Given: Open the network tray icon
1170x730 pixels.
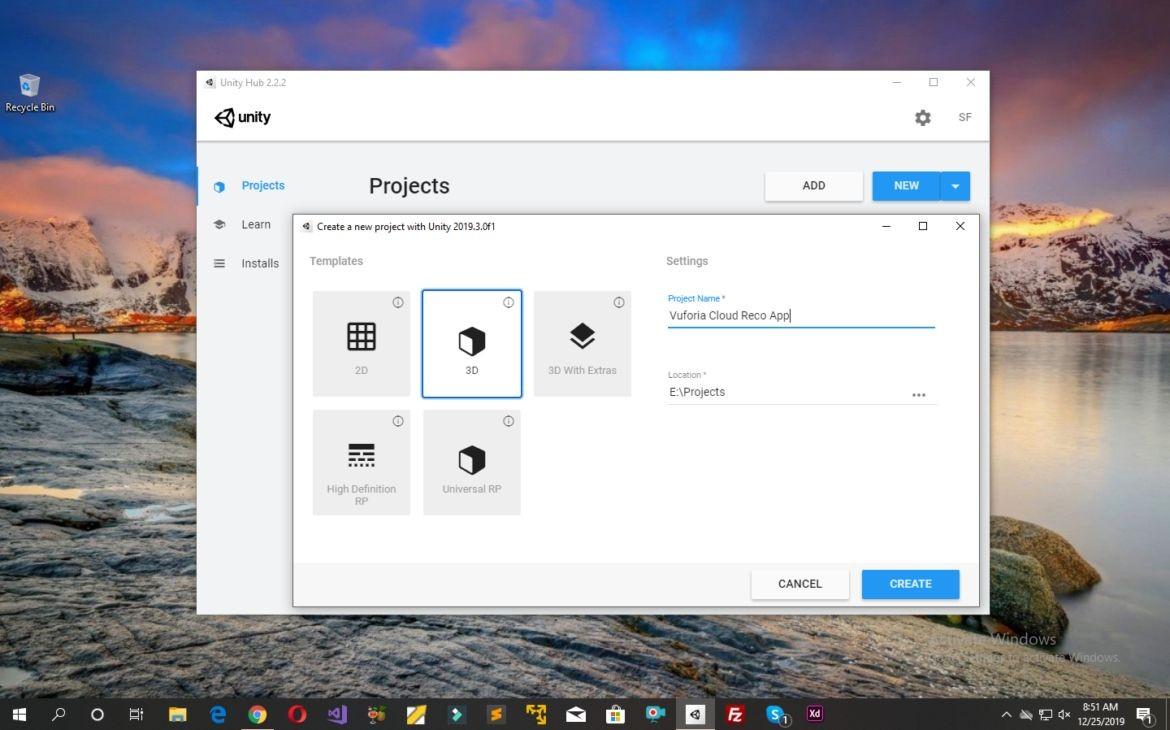Looking at the screenshot, I should tap(1045, 715).
